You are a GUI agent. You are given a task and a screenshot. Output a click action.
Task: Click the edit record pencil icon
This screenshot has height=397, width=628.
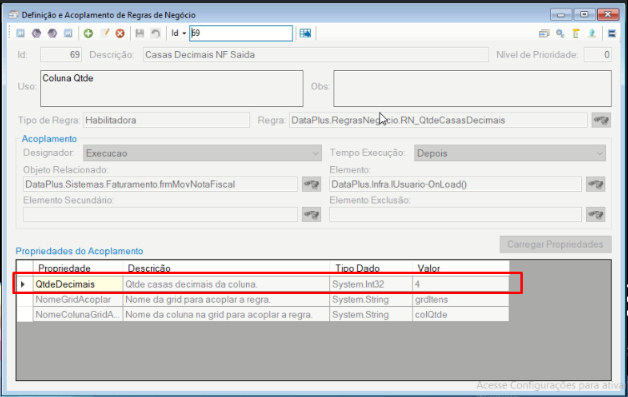[x=105, y=33]
